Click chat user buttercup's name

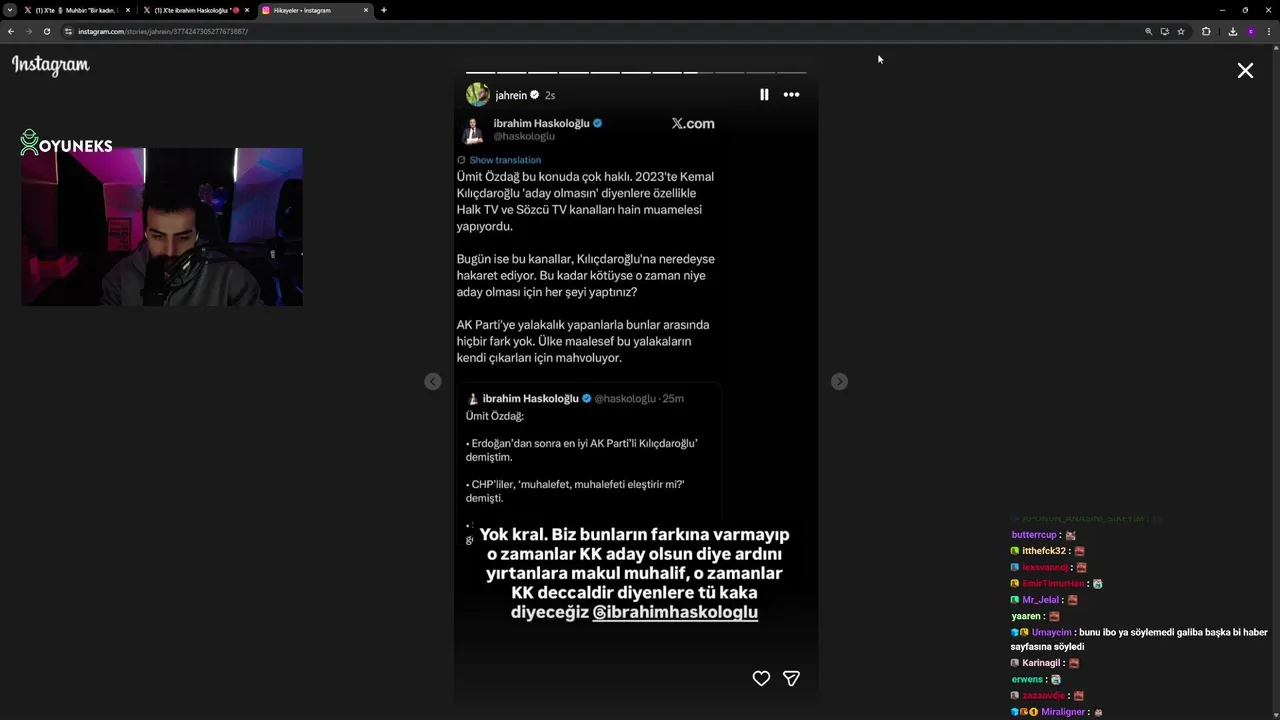[x=1034, y=535]
